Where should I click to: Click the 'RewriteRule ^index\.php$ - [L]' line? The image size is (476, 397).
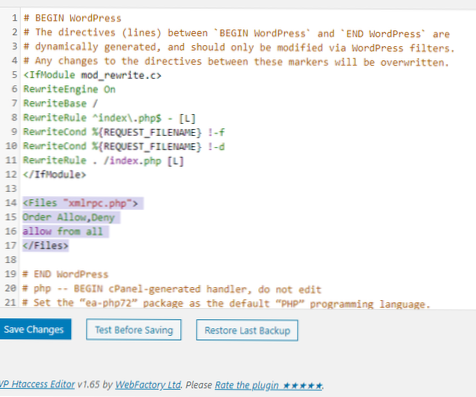[109, 118]
